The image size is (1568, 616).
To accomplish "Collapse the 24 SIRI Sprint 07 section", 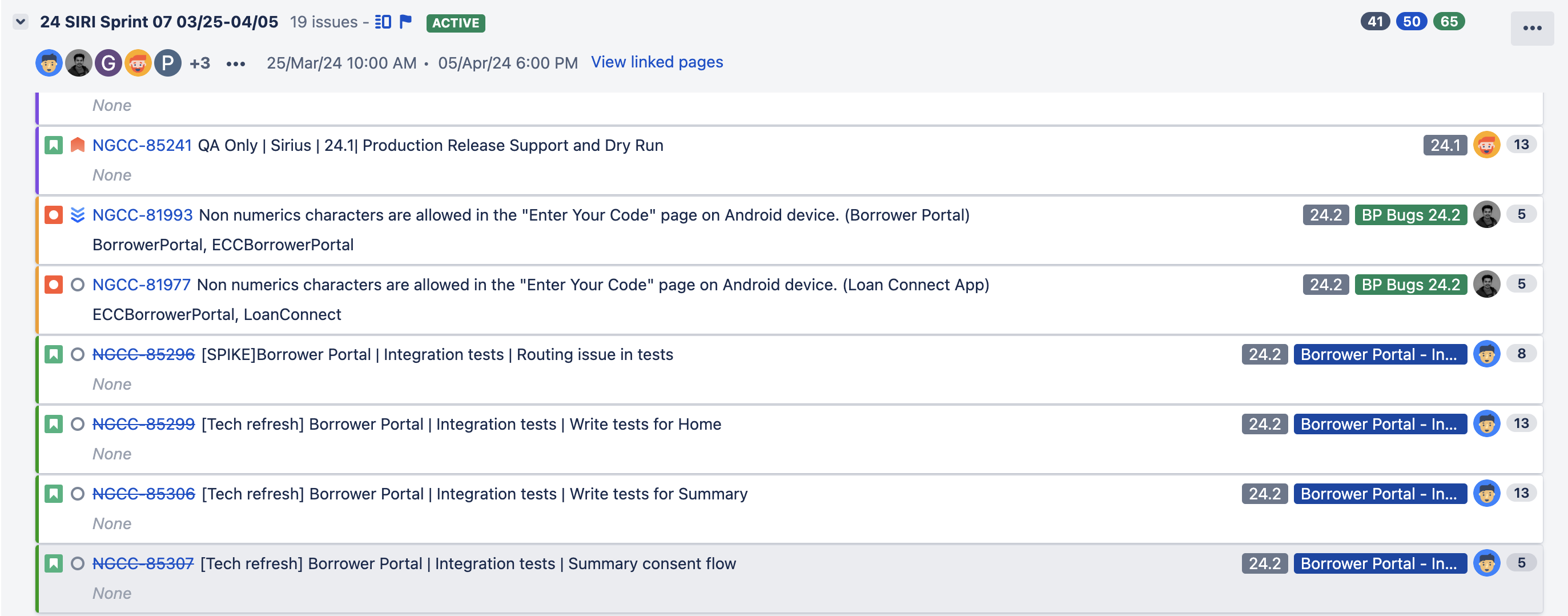I will click(x=21, y=22).
